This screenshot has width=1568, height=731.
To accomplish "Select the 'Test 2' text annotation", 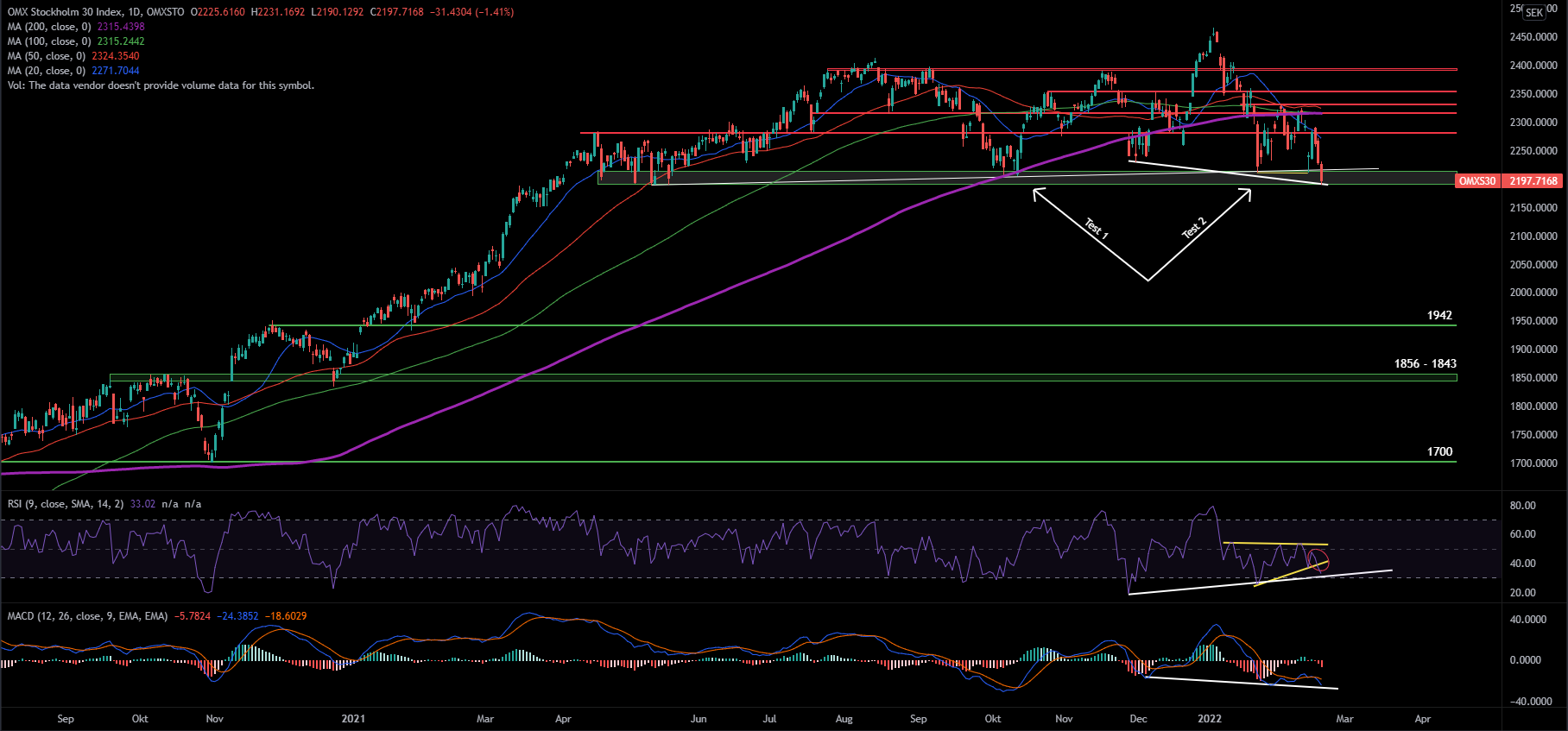I will [x=1193, y=228].
